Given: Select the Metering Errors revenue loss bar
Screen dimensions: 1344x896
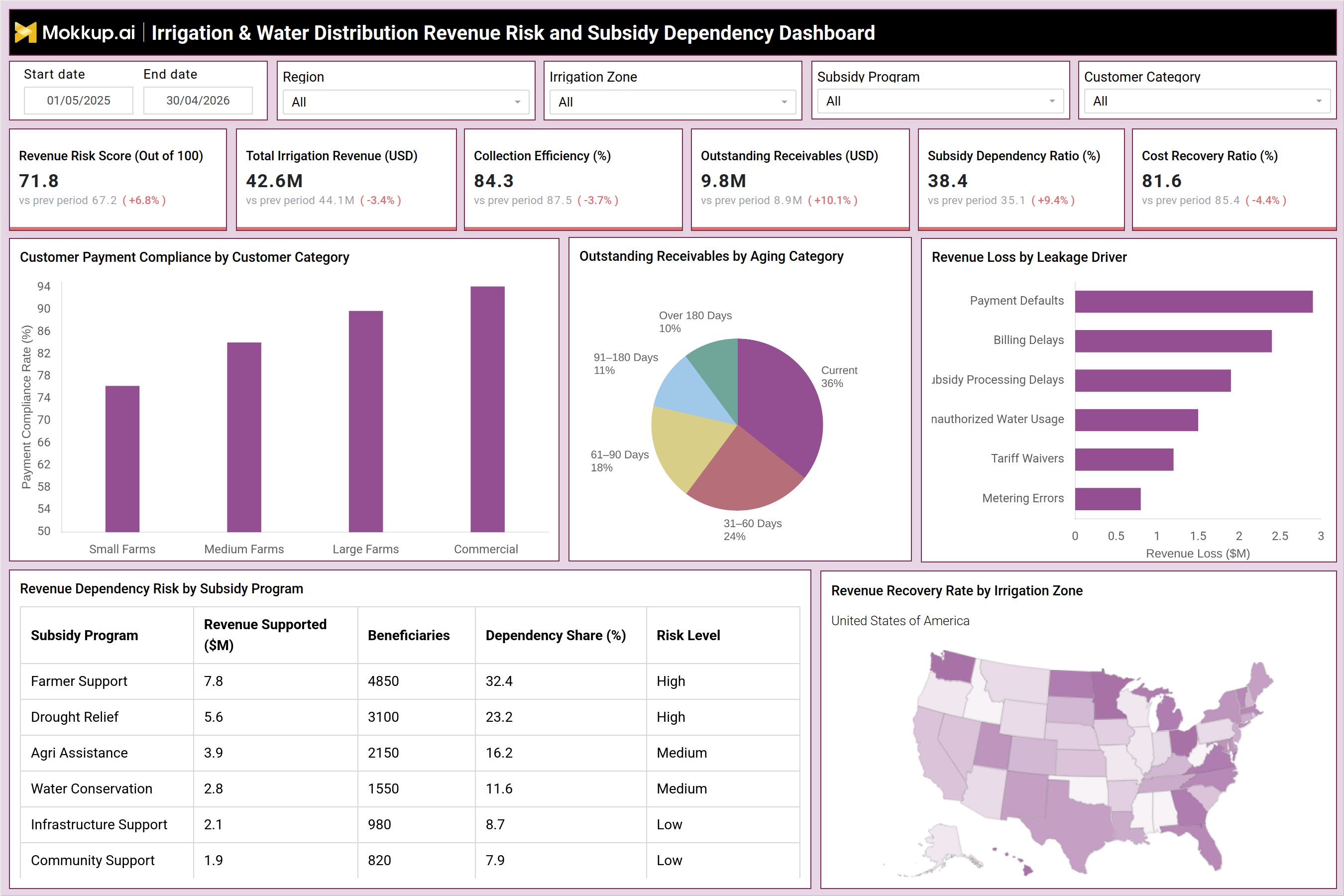Looking at the screenshot, I should 1108,499.
